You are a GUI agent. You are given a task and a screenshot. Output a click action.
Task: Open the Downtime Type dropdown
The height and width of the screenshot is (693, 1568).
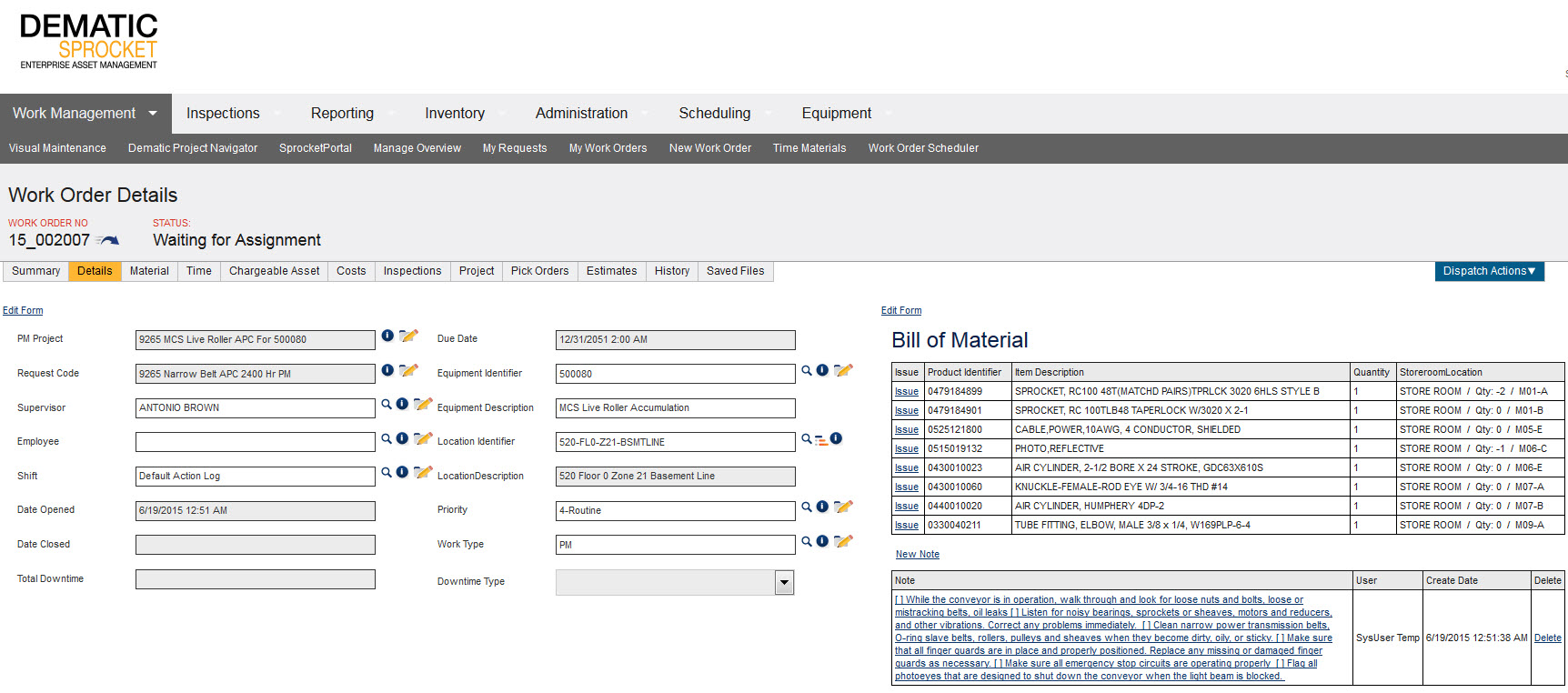pos(784,583)
